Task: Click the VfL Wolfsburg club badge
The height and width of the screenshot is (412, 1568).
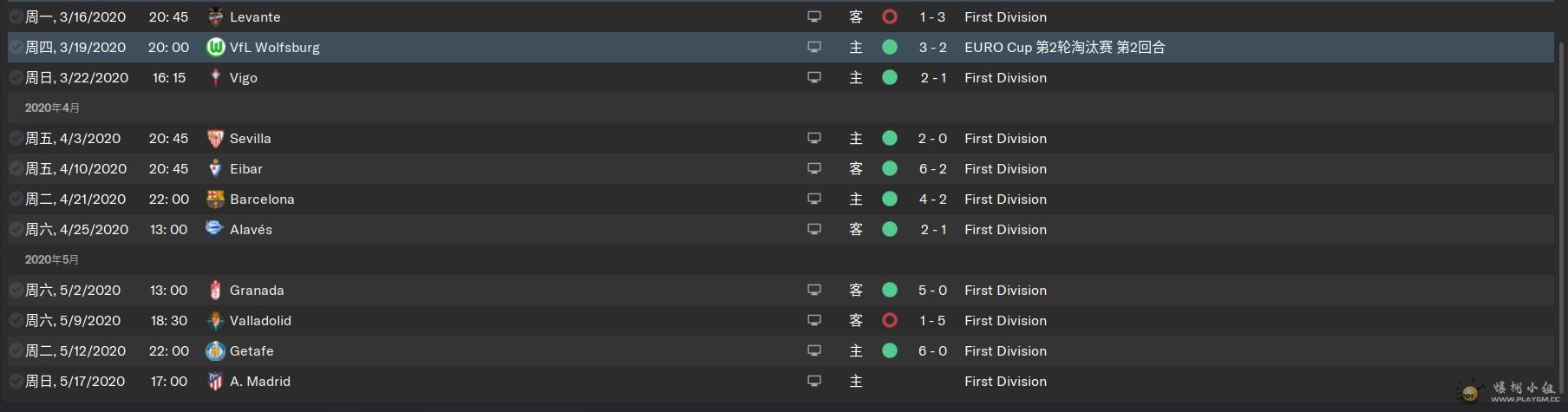Action: [x=215, y=47]
